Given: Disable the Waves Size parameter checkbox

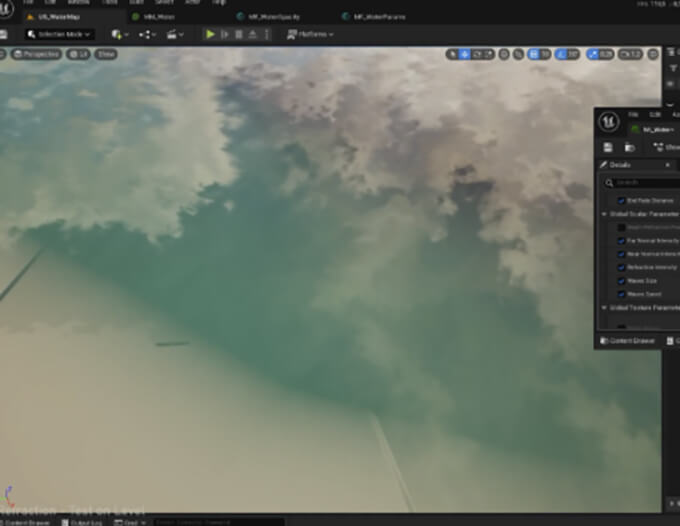Looking at the screenshot, I should 621,281.
